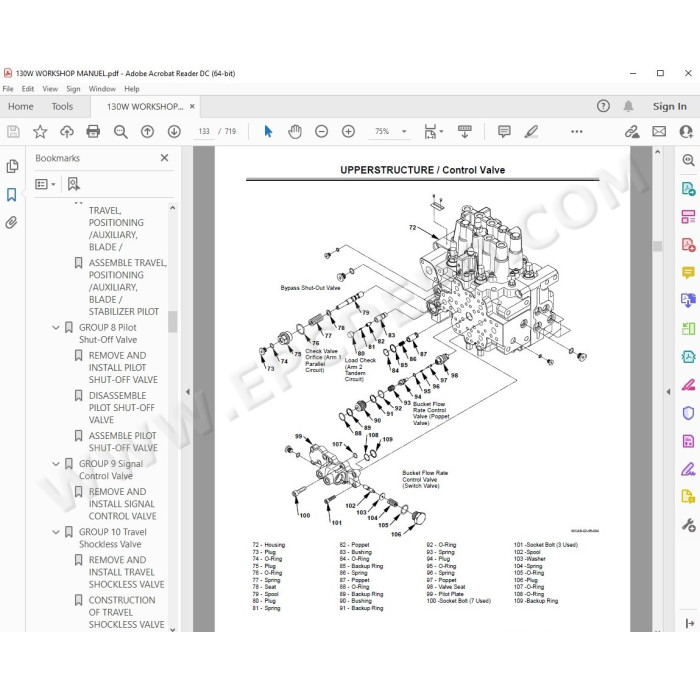
Task: Select the arrow selection tool
Action: 268,131
